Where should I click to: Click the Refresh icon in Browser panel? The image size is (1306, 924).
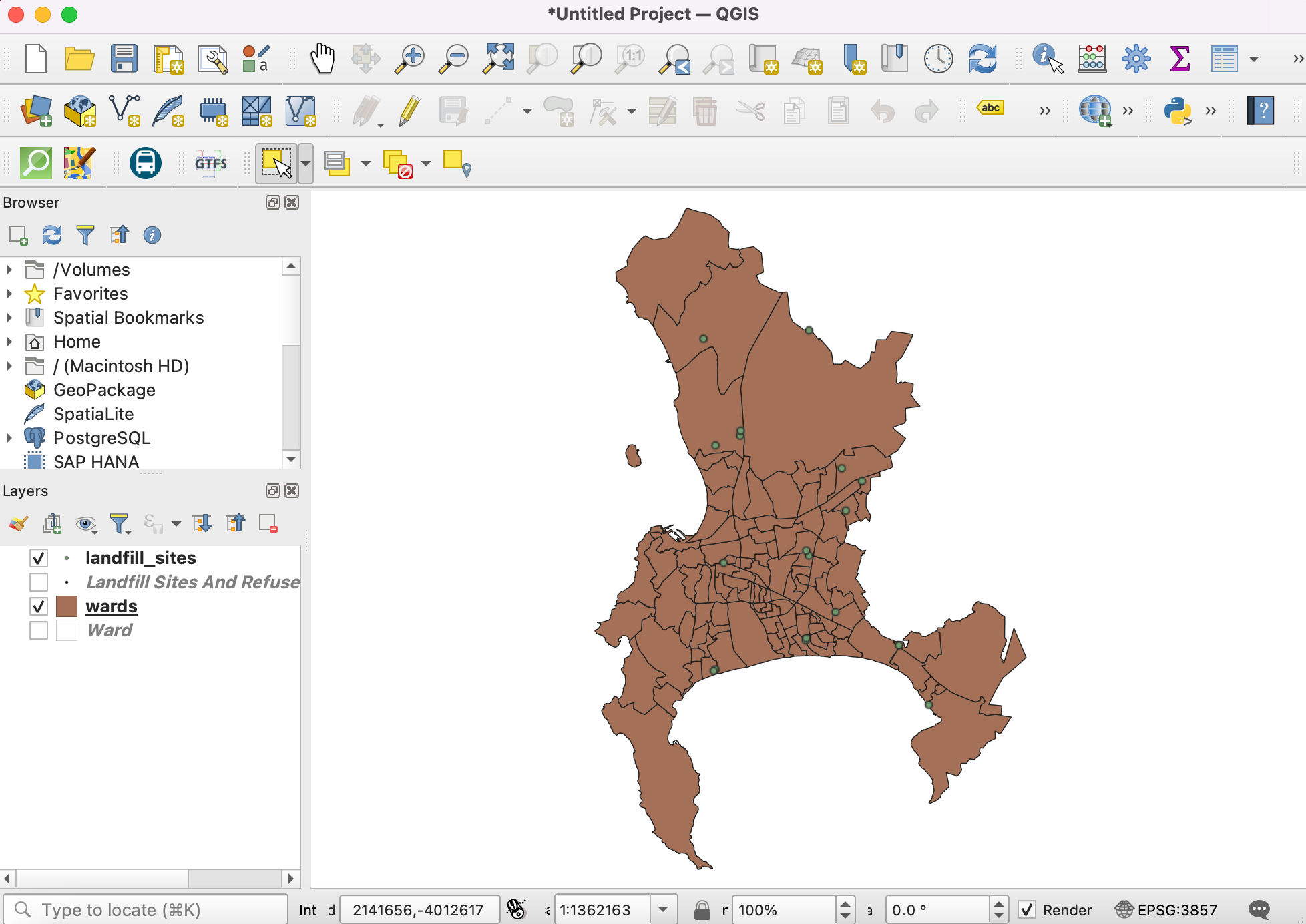point(52,235)
